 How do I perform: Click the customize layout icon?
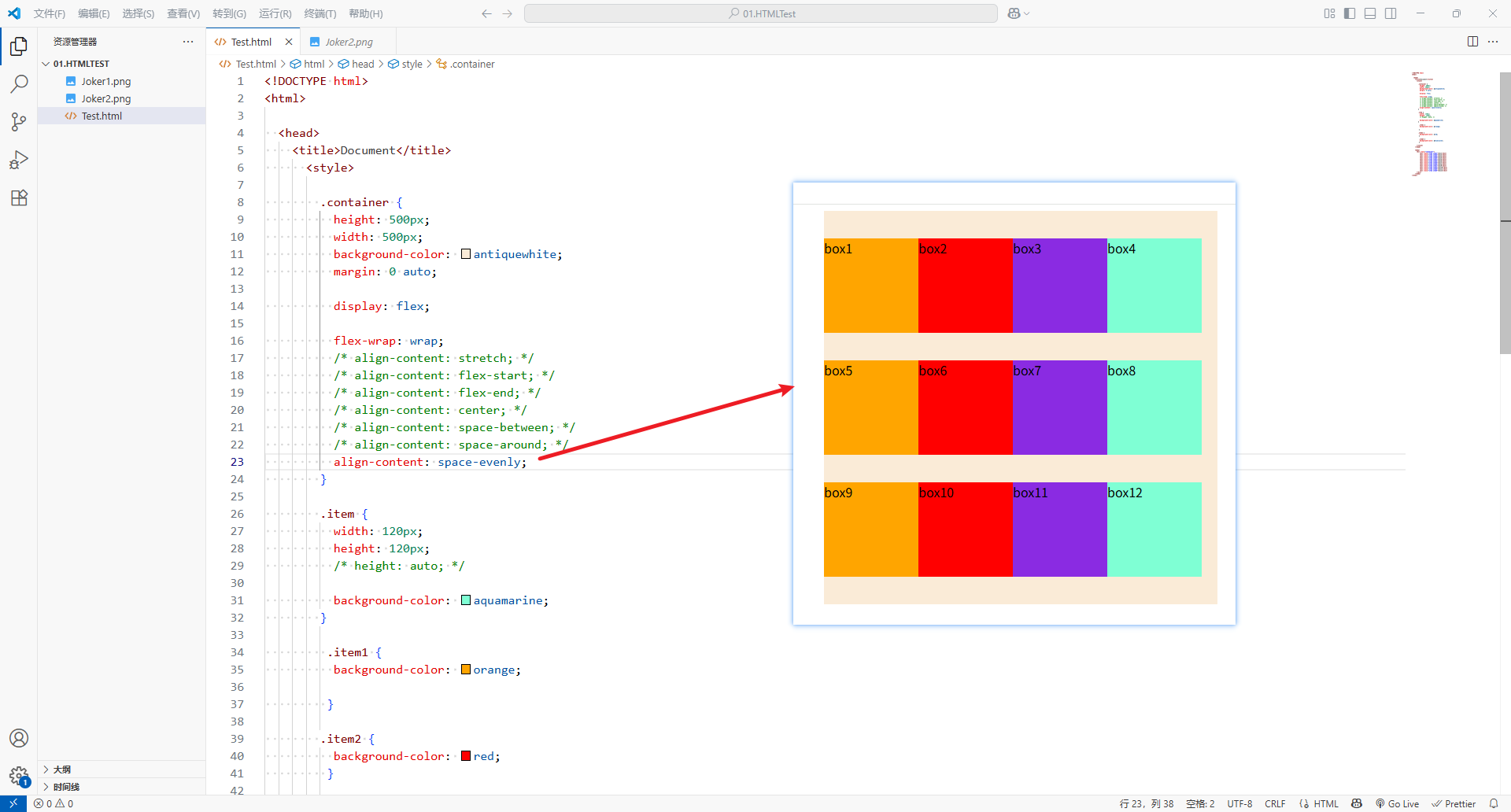tap(1329, 13)
